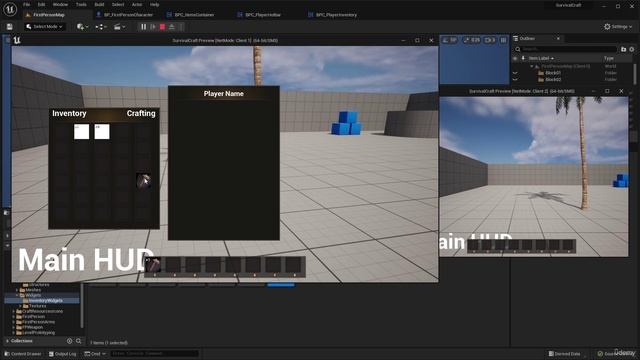The height and width of the screenshot is (360, 640).
Task: Click the console command input field
Action: (154, 353)
